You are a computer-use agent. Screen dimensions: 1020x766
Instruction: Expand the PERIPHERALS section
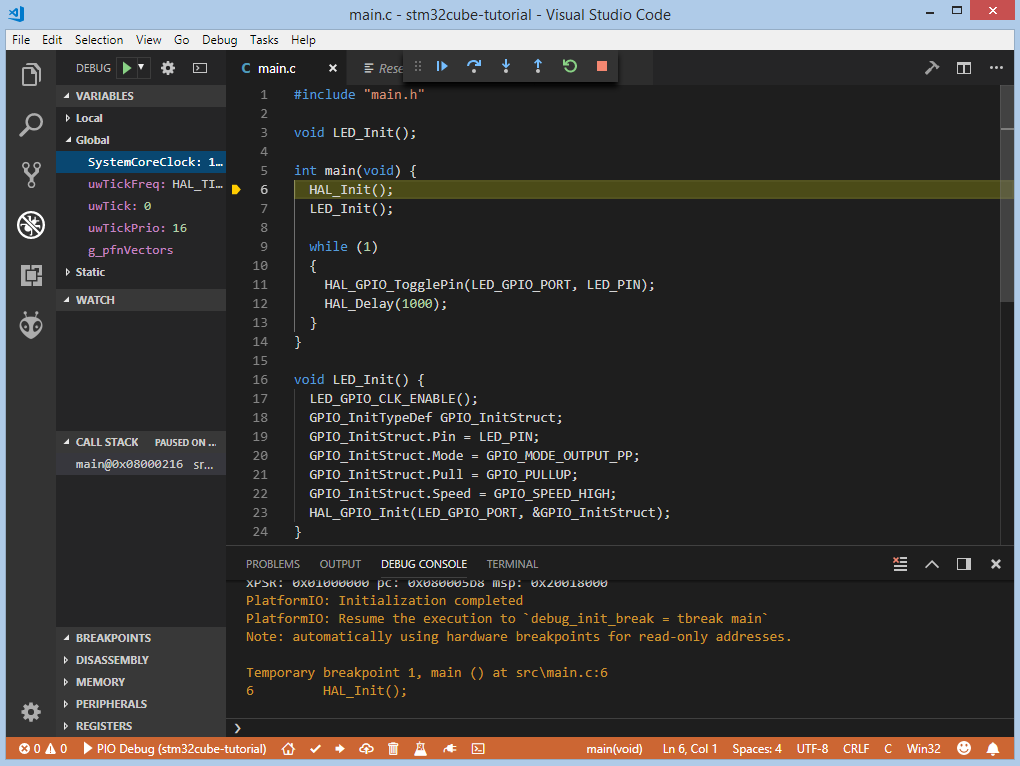tap(141, 704)
